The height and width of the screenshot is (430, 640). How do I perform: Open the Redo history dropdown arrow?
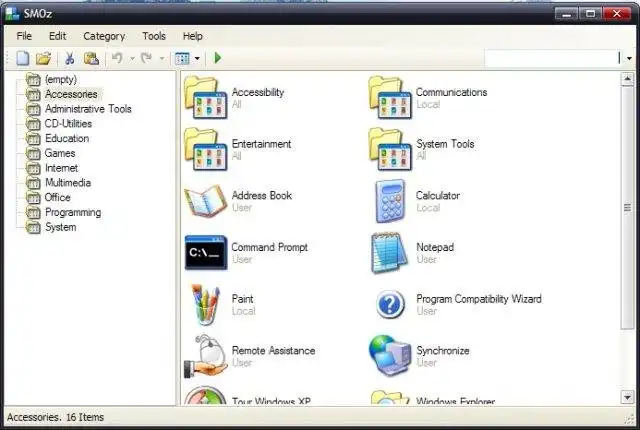point(162,59)
